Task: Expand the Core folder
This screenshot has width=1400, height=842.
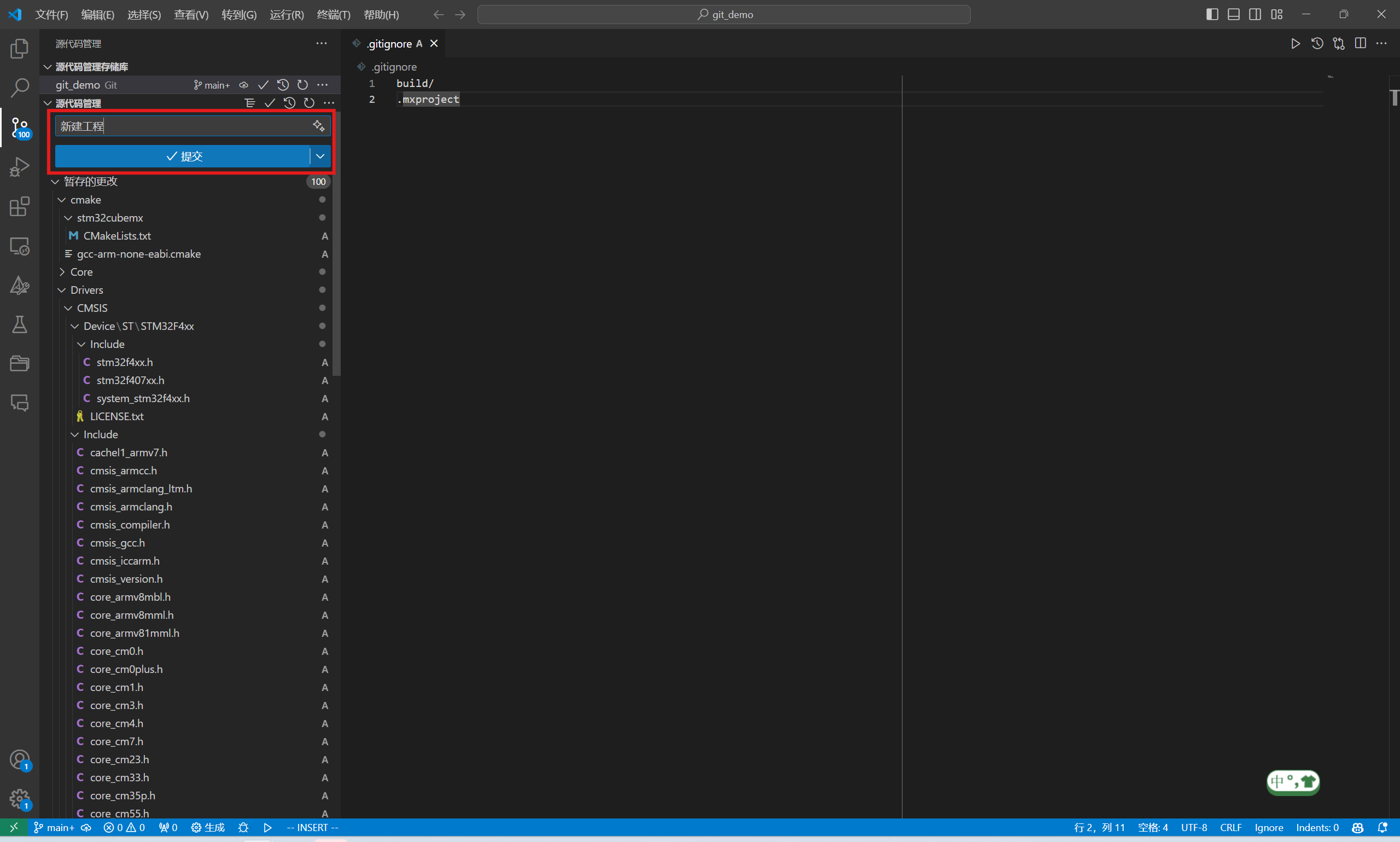Action: [81, 272]
